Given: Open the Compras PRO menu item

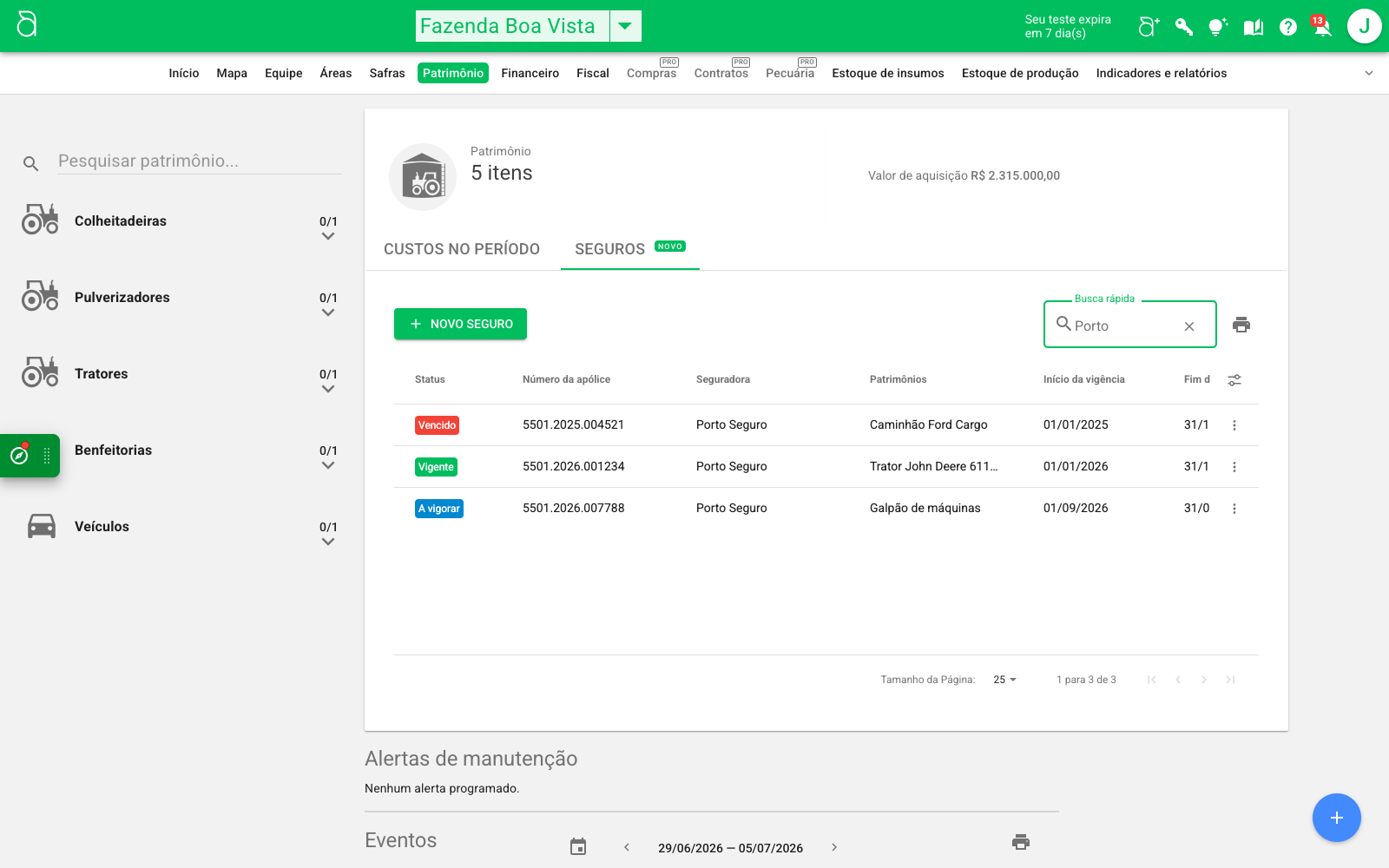Looking at the screenshot, I should pyautogui.click(x=652, y=73).
